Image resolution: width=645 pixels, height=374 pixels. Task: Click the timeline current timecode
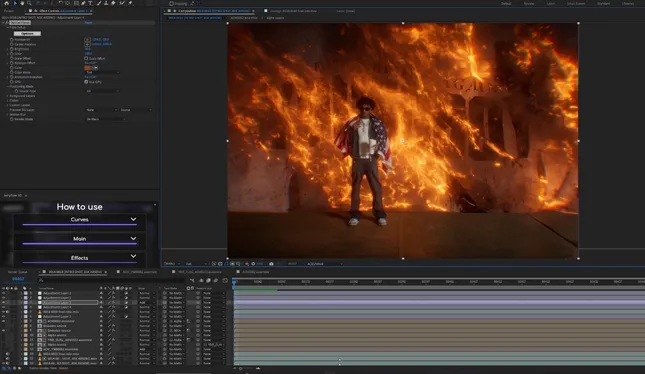coord(18,279)
